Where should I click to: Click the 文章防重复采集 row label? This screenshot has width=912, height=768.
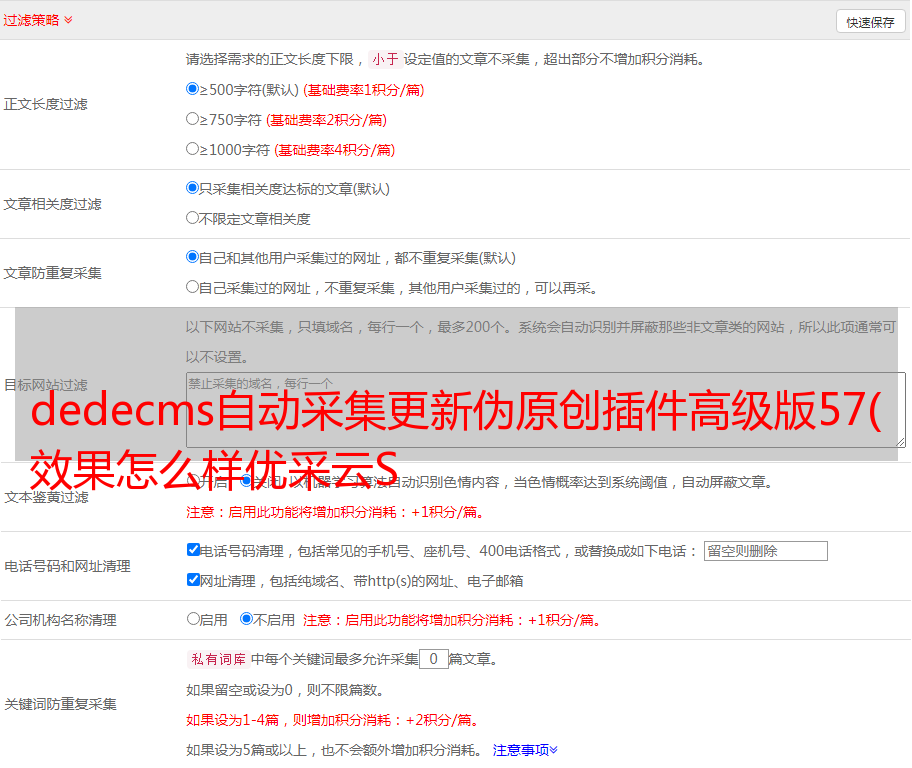point(52,273)
